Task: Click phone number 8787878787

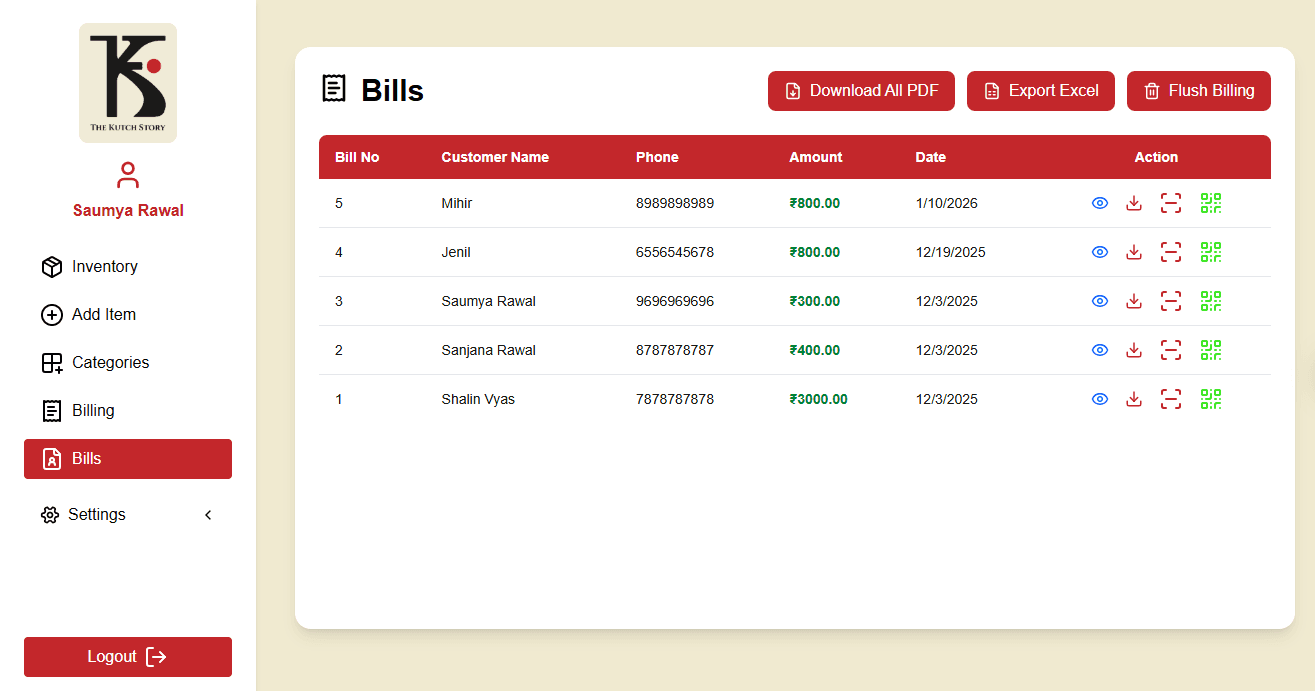Action: click(x=675, y=350)
